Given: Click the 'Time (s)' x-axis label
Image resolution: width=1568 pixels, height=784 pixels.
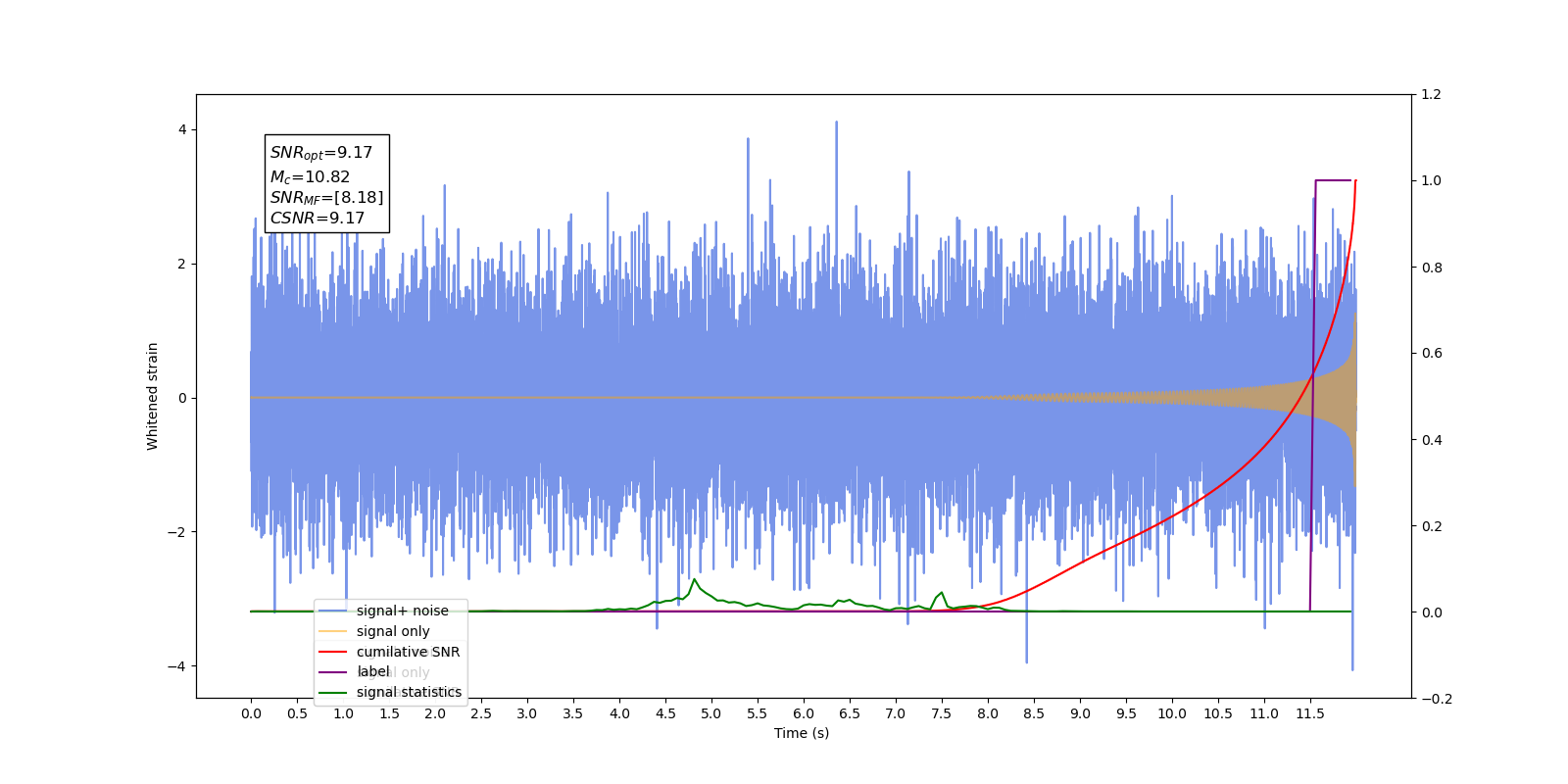Looking at the screenshot, I should (802, 733).
